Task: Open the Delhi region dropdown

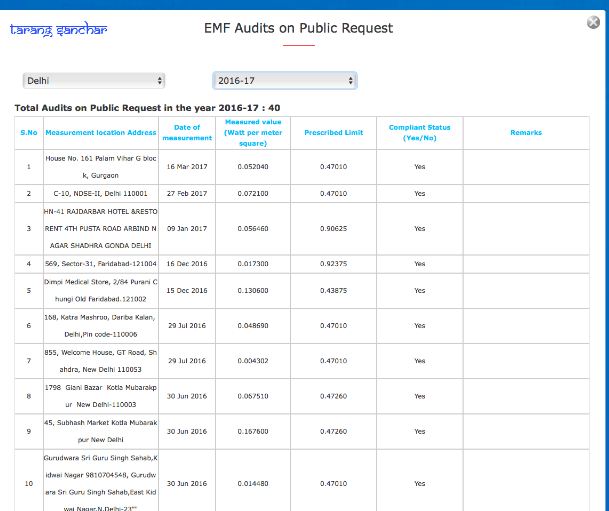Action: (x=93, y=80)
